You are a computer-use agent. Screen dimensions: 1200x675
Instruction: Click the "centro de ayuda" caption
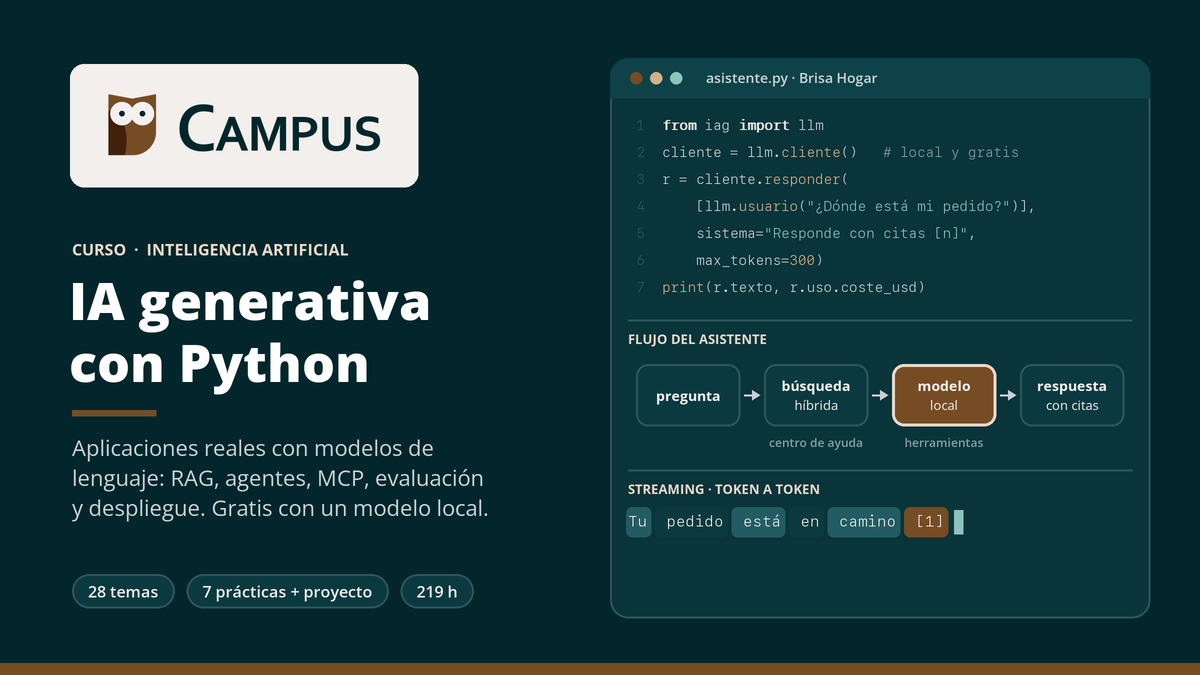point(816,442)
